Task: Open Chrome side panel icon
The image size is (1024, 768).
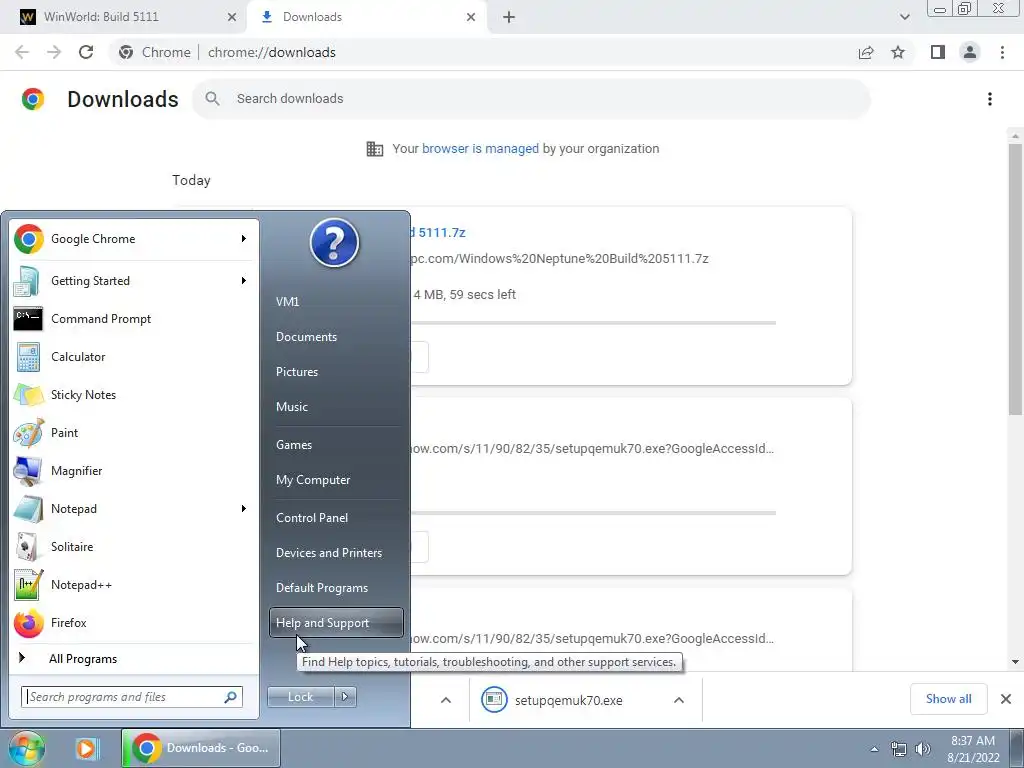Action: point(938,52)
